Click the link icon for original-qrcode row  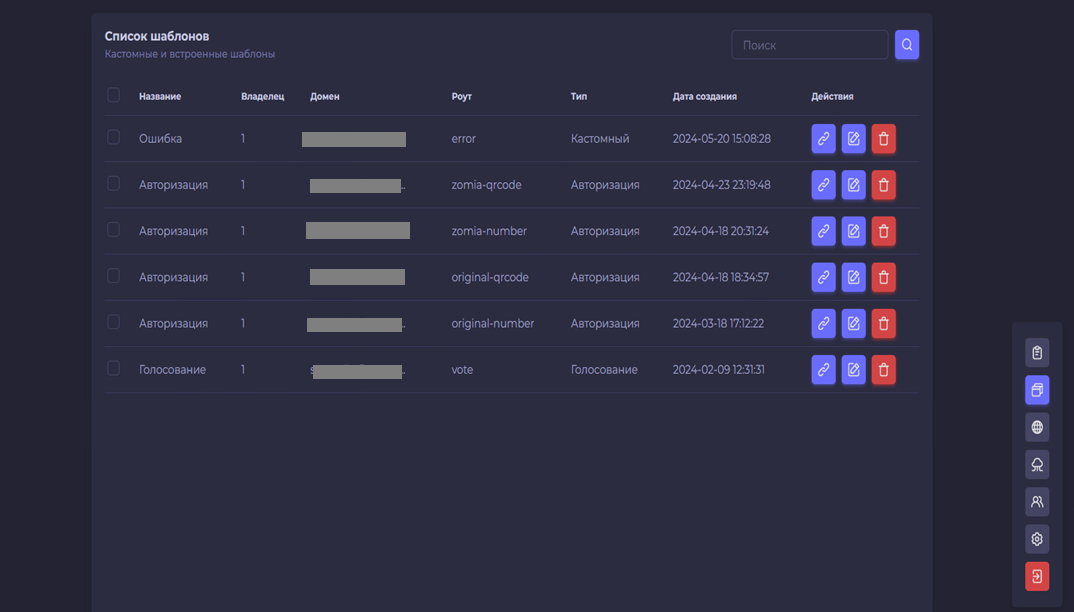coord(823,277)
